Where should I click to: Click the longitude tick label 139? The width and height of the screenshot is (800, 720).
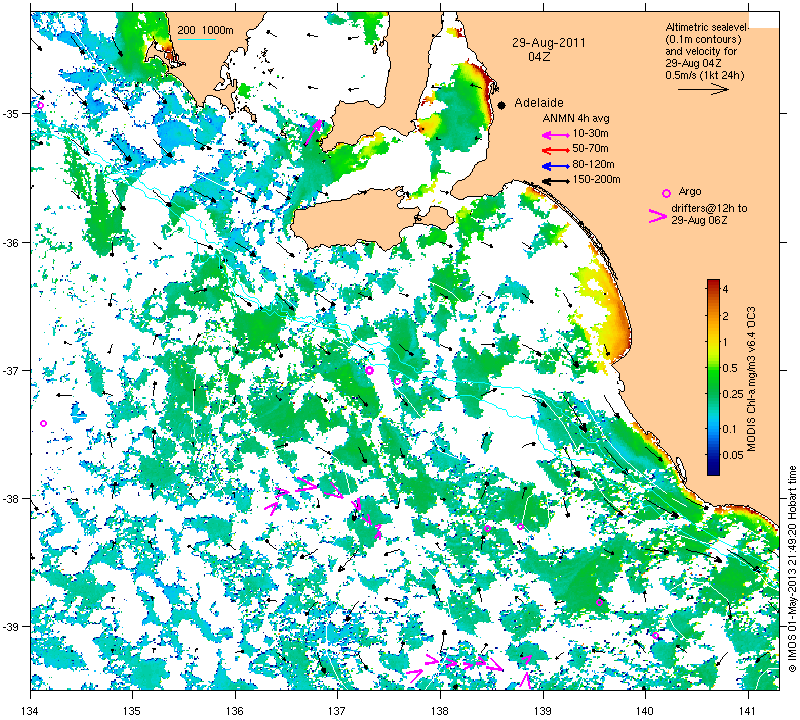pyautogui.click(x=543, y=710)
